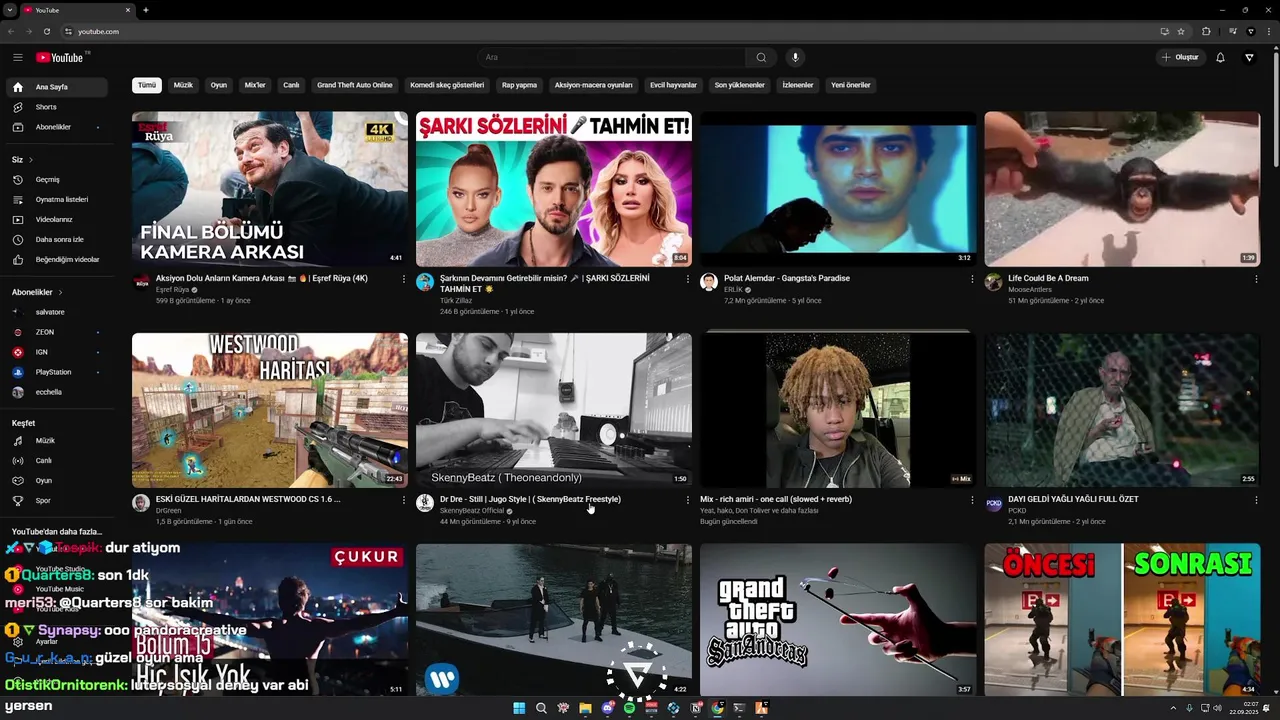
Task: Open options menu for Aksiyon Dolu Anların video
Action: (x=404, y=279)
